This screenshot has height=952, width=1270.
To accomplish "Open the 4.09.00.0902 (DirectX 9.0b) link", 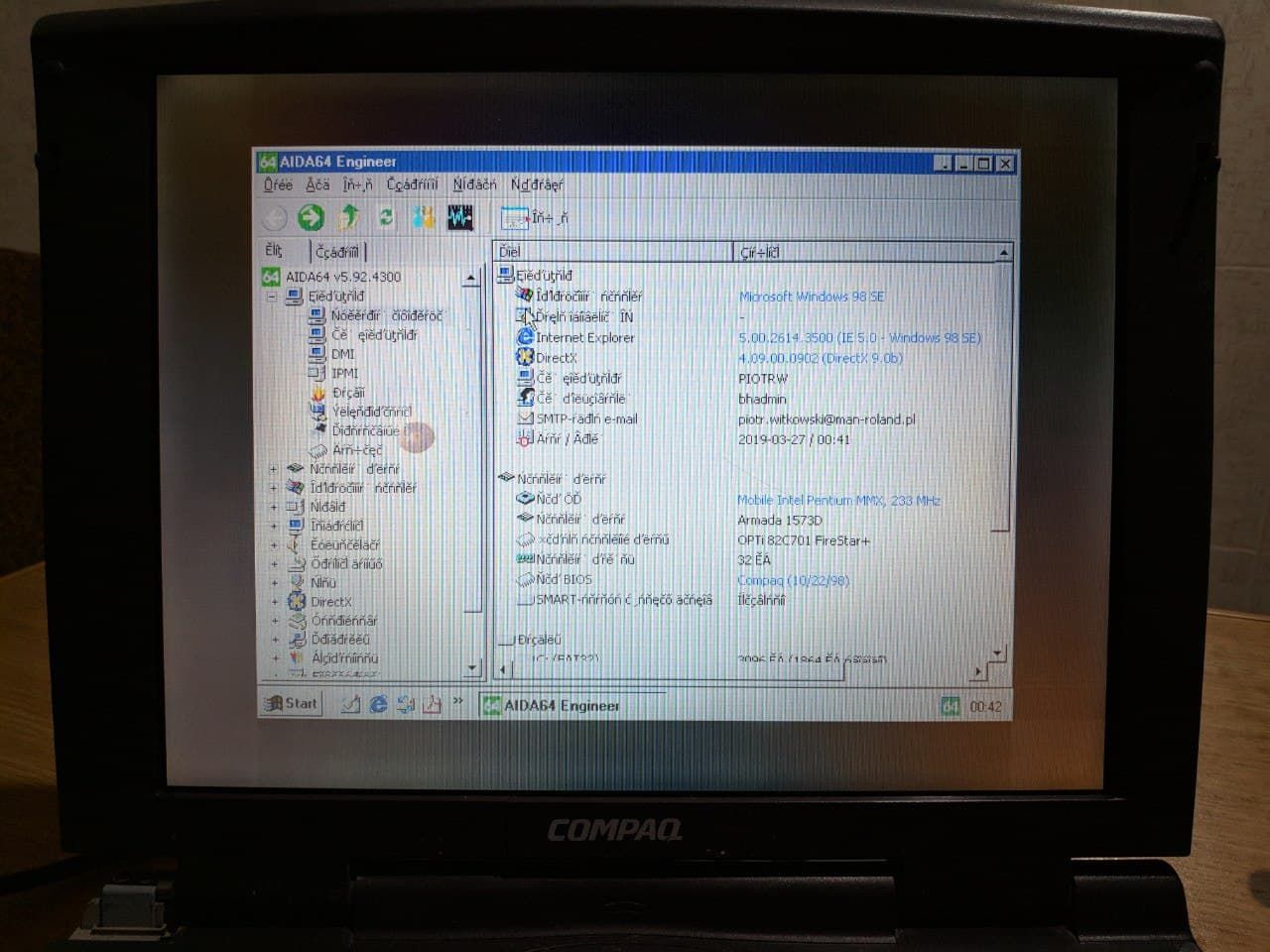I will coord(820,358).
